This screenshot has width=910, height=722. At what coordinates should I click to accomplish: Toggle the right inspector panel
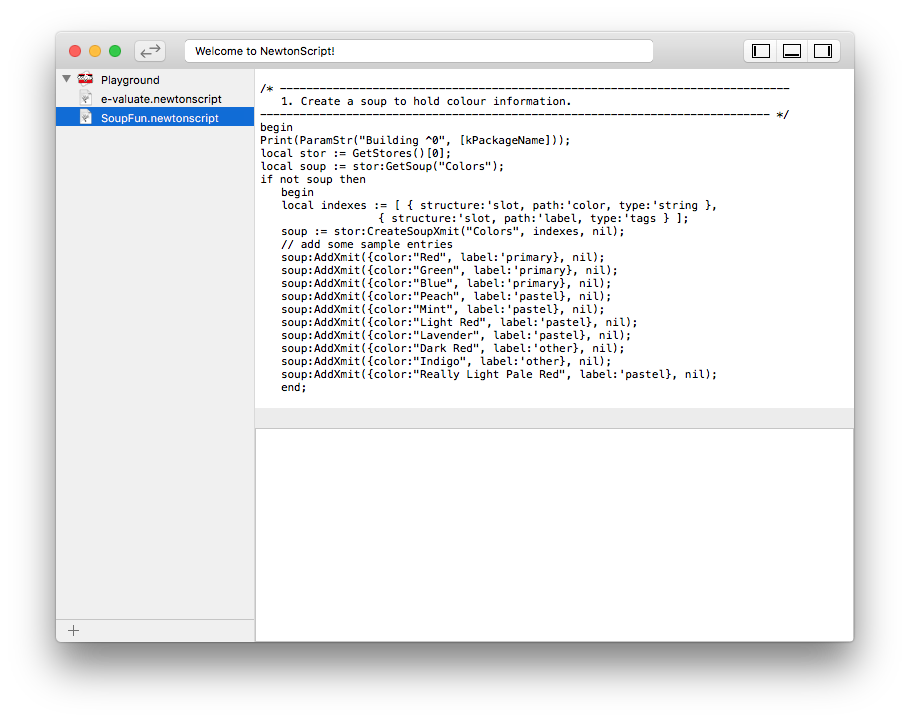point(823,51)
